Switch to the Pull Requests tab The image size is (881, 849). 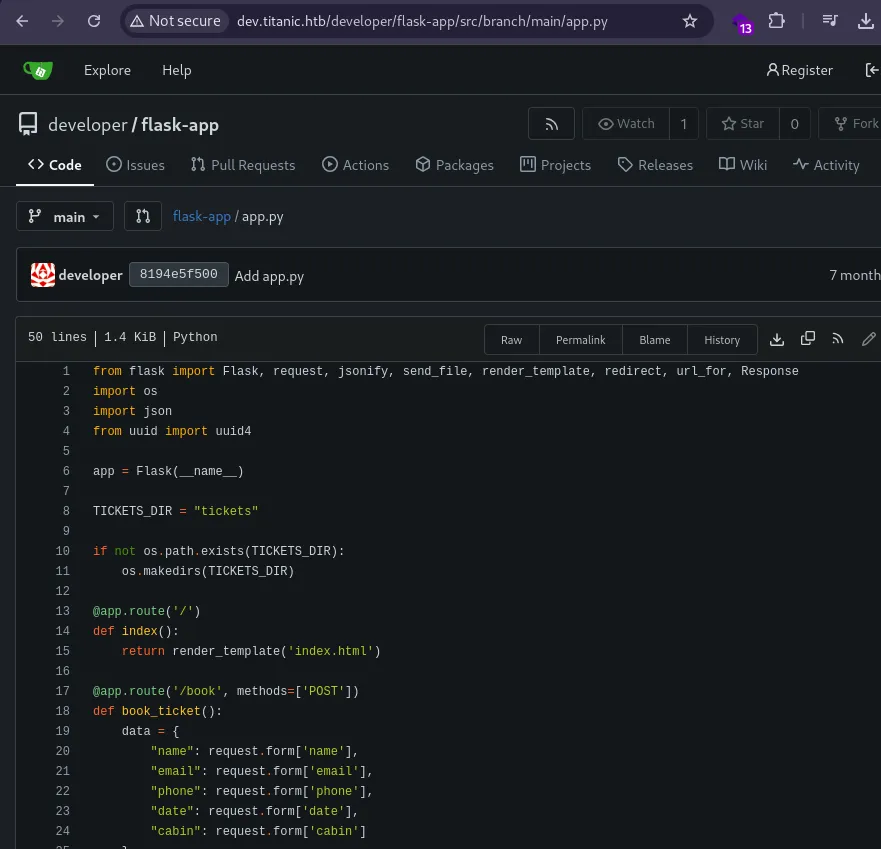tap(243, 165)
